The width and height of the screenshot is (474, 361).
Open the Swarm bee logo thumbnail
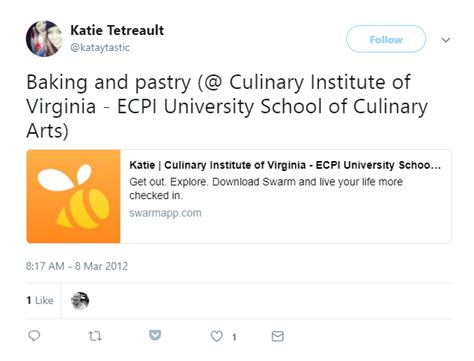click(x=74, y=196)
